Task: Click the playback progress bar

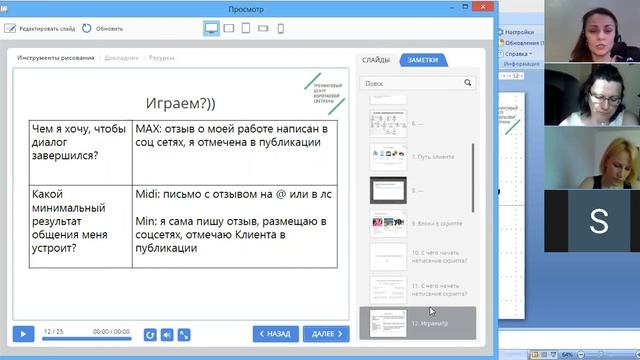Action: [87, 338]
